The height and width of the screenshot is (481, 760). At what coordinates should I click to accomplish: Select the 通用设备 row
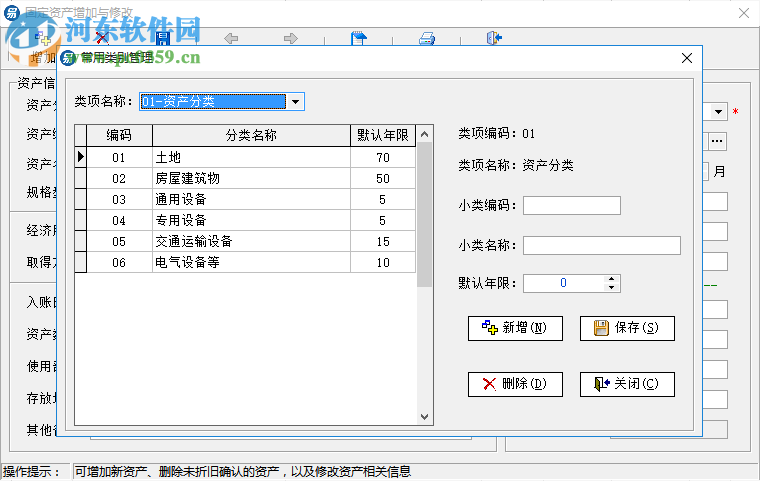245,199
